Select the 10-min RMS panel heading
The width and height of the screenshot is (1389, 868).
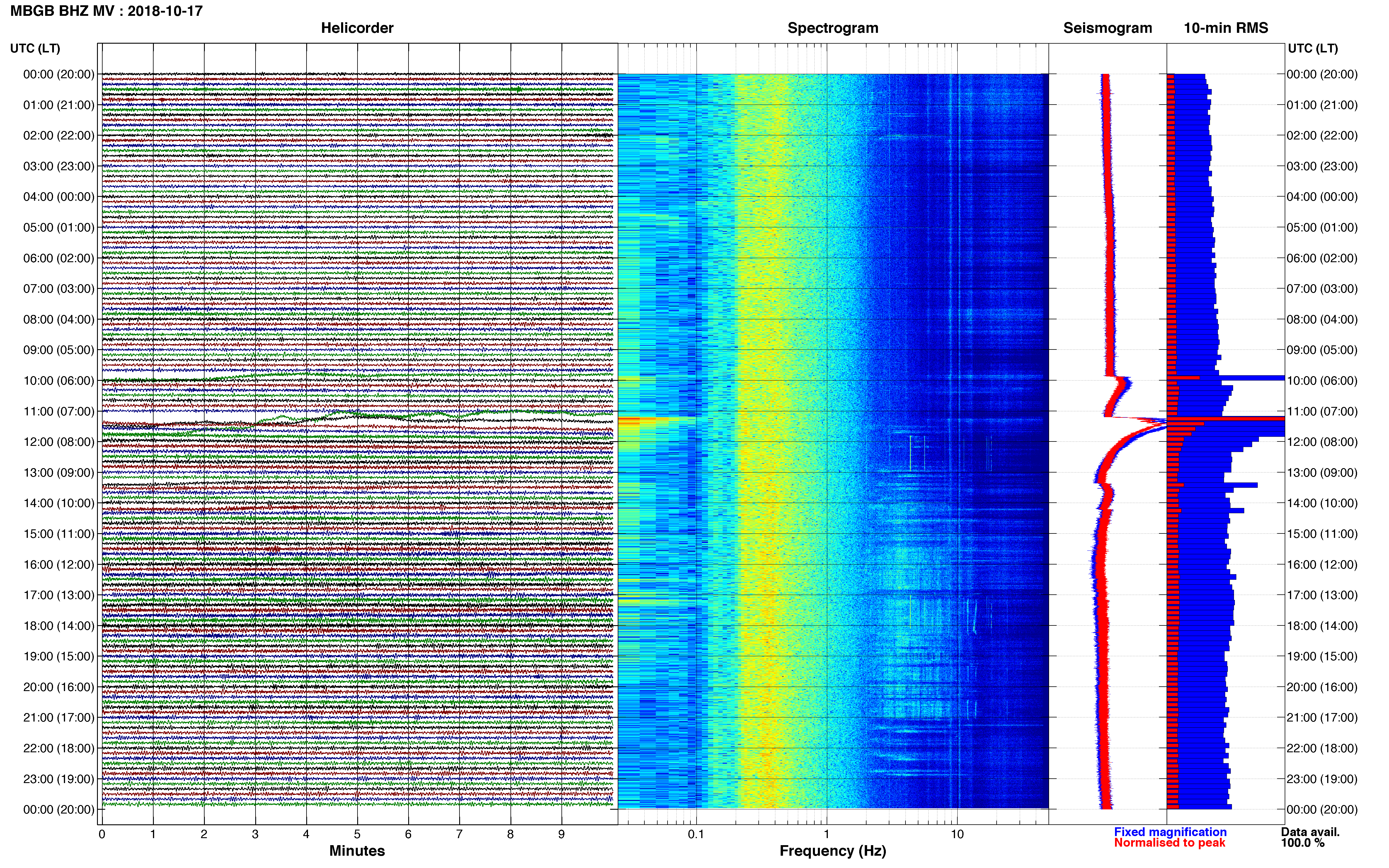click(1226, 28)
